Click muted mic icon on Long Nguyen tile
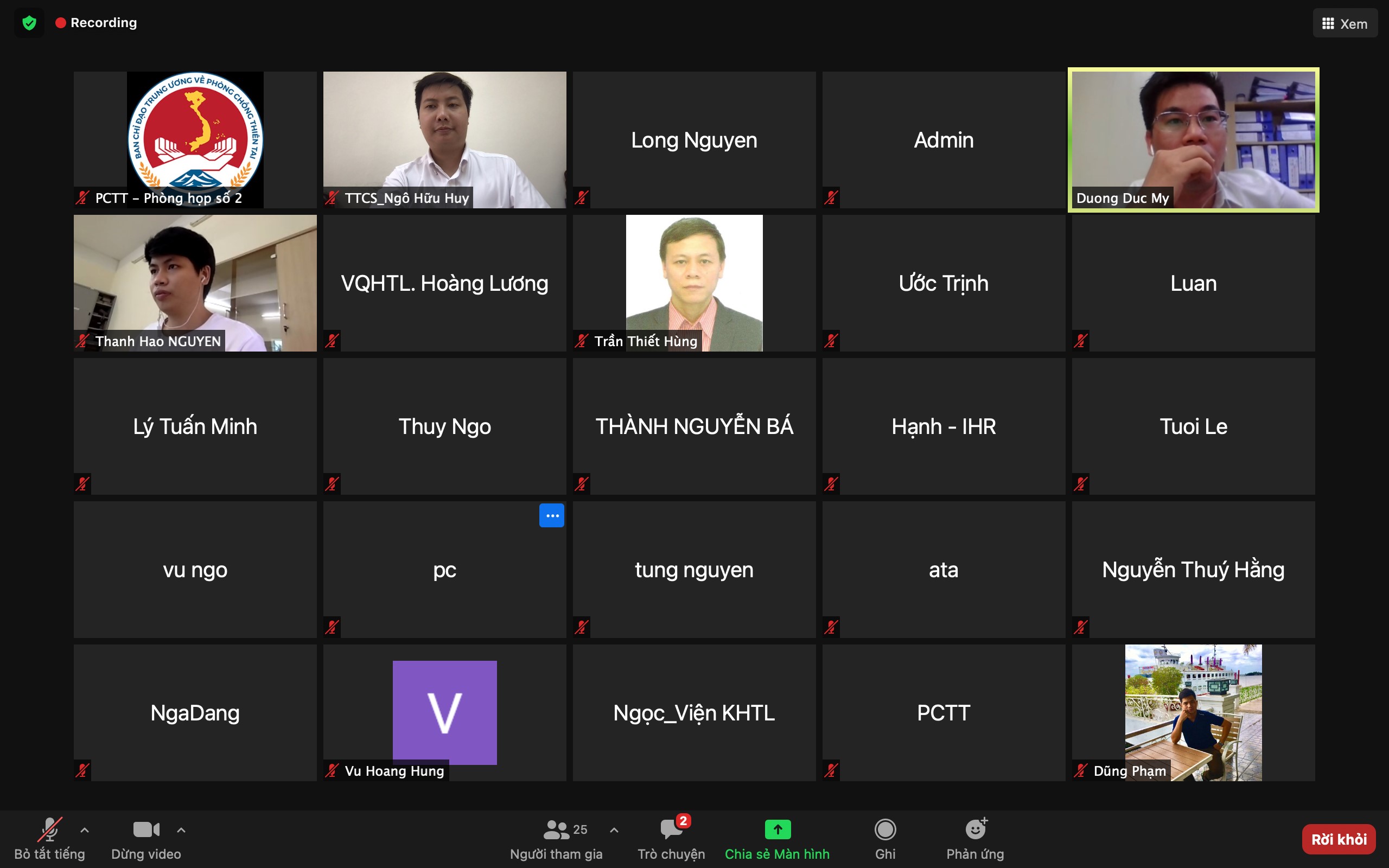Viewport: 1389px width, 868px height. click(582, 198)
